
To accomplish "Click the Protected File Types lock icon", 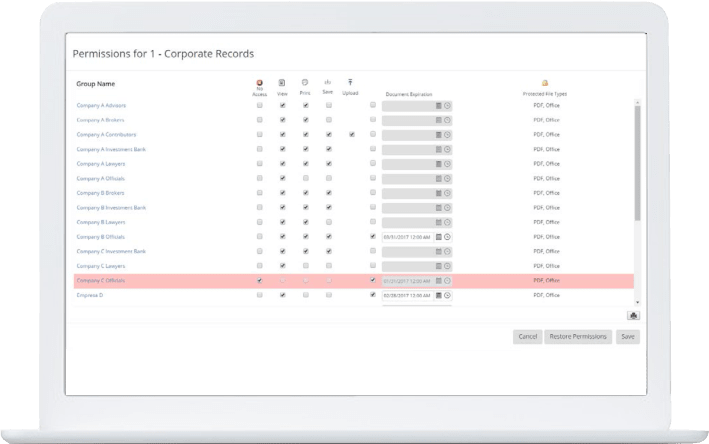I will click(545, 83).
